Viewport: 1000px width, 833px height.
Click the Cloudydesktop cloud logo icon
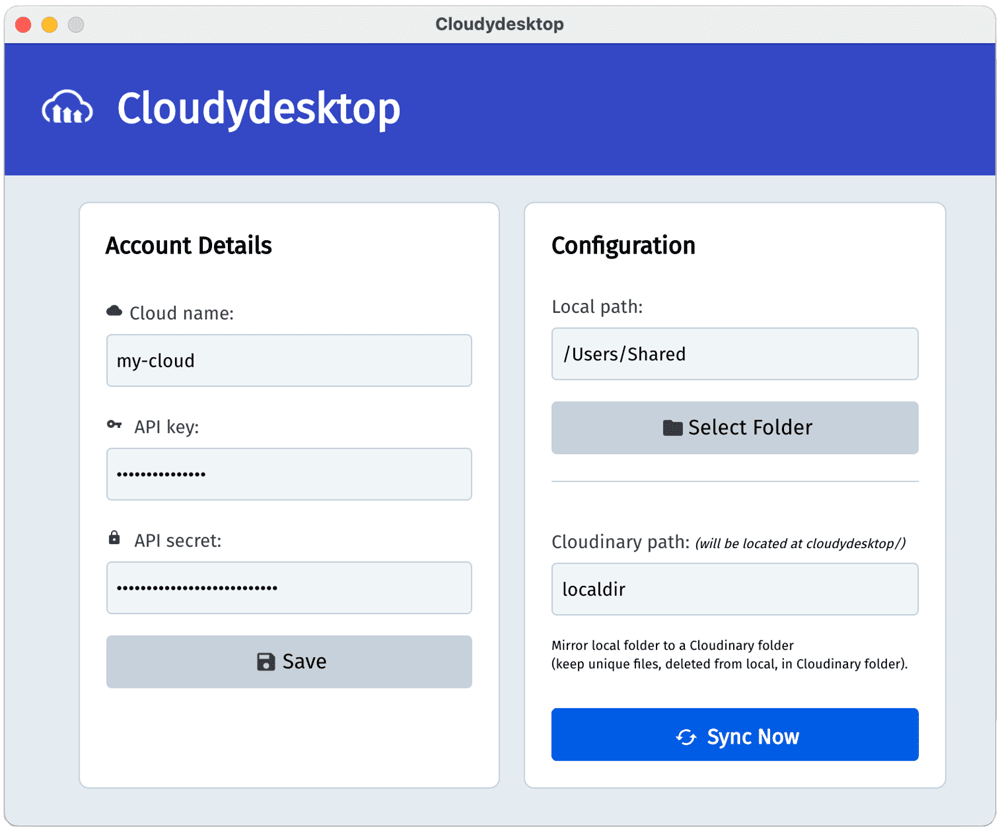coord(67,107)
